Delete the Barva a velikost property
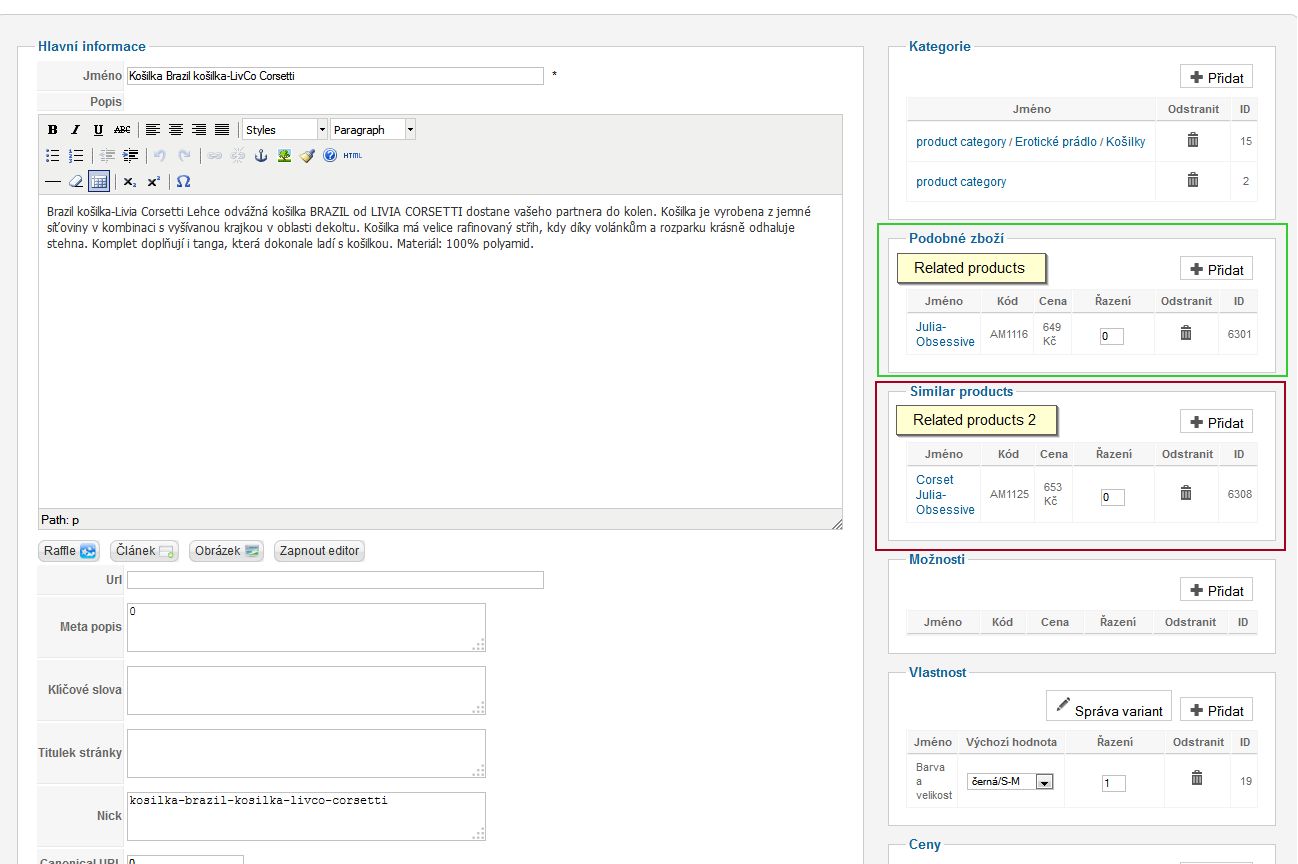Image resolution: width=1298 pixels, height=864 pixels. click(1197, 779)
